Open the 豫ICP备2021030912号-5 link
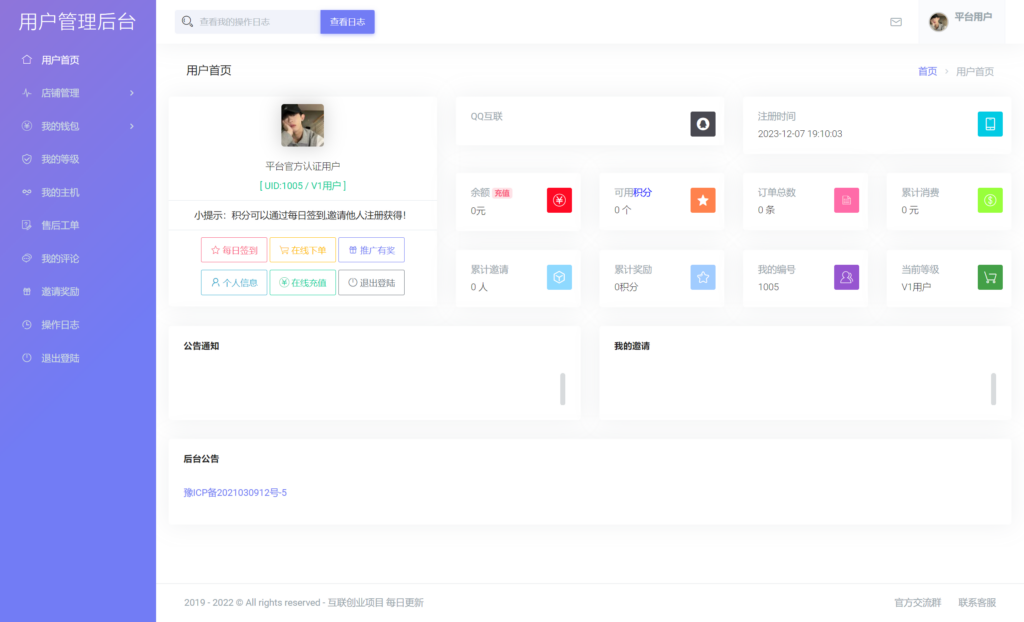The width and height of the screenshot is (1024, 622). 235,493
